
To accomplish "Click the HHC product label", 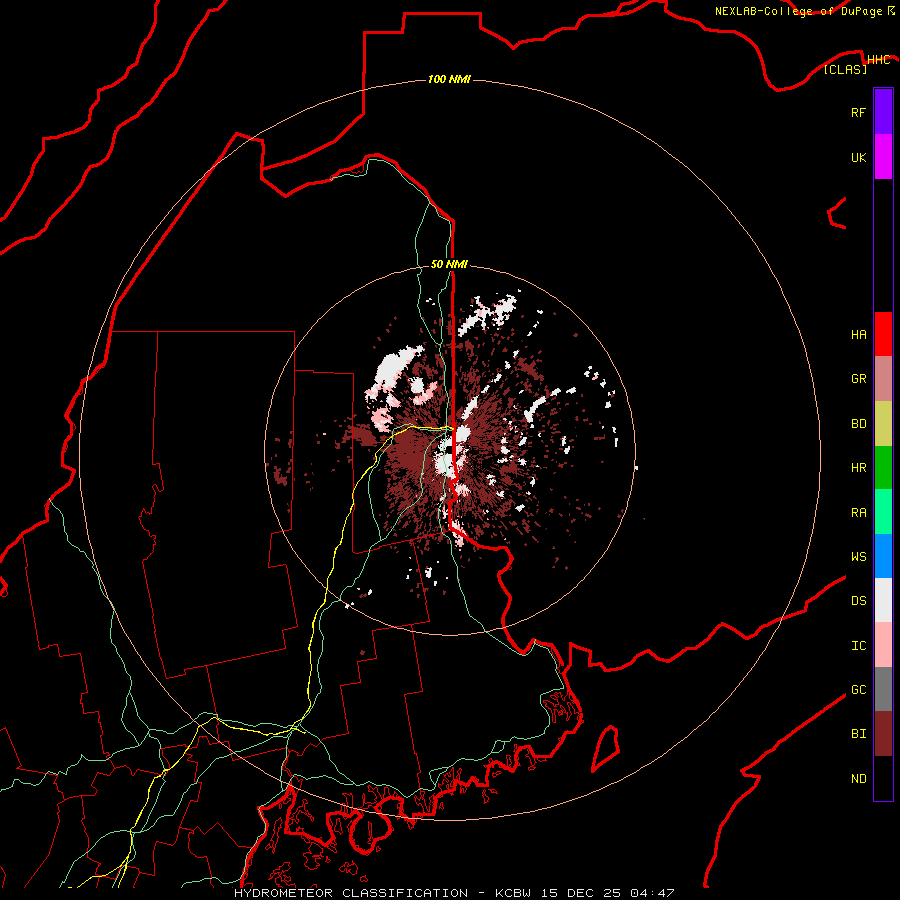I will (x=878, y=60).
